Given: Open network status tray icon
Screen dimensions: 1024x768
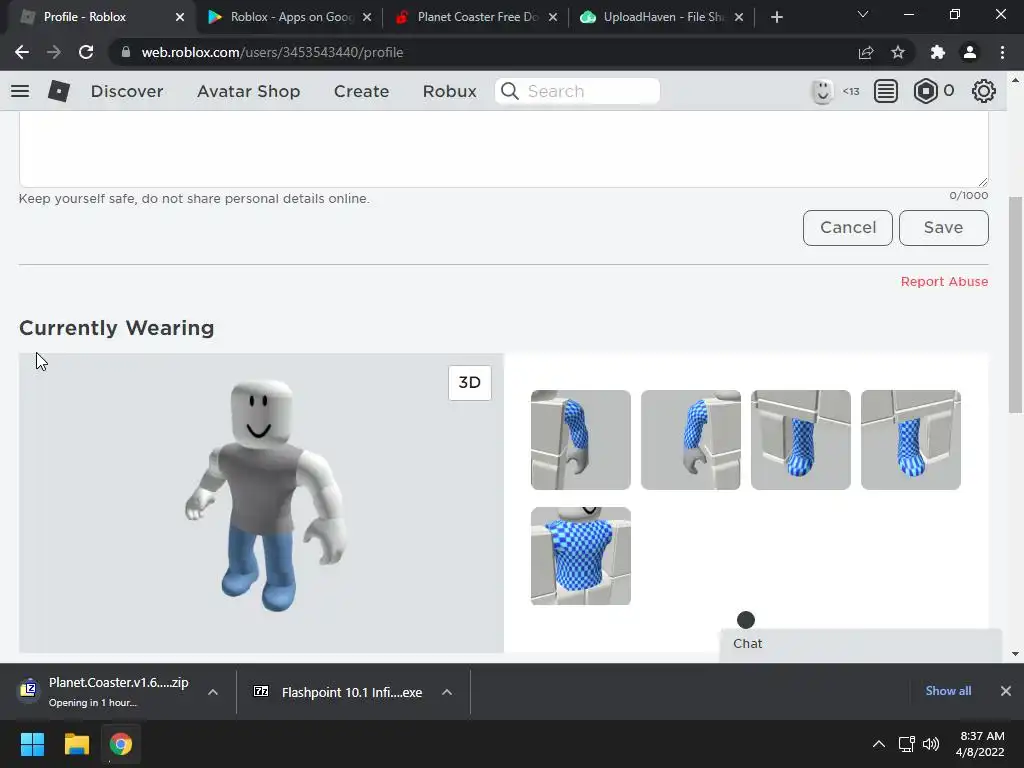Looking at the screenshot, I should click(x=906, y=744).
